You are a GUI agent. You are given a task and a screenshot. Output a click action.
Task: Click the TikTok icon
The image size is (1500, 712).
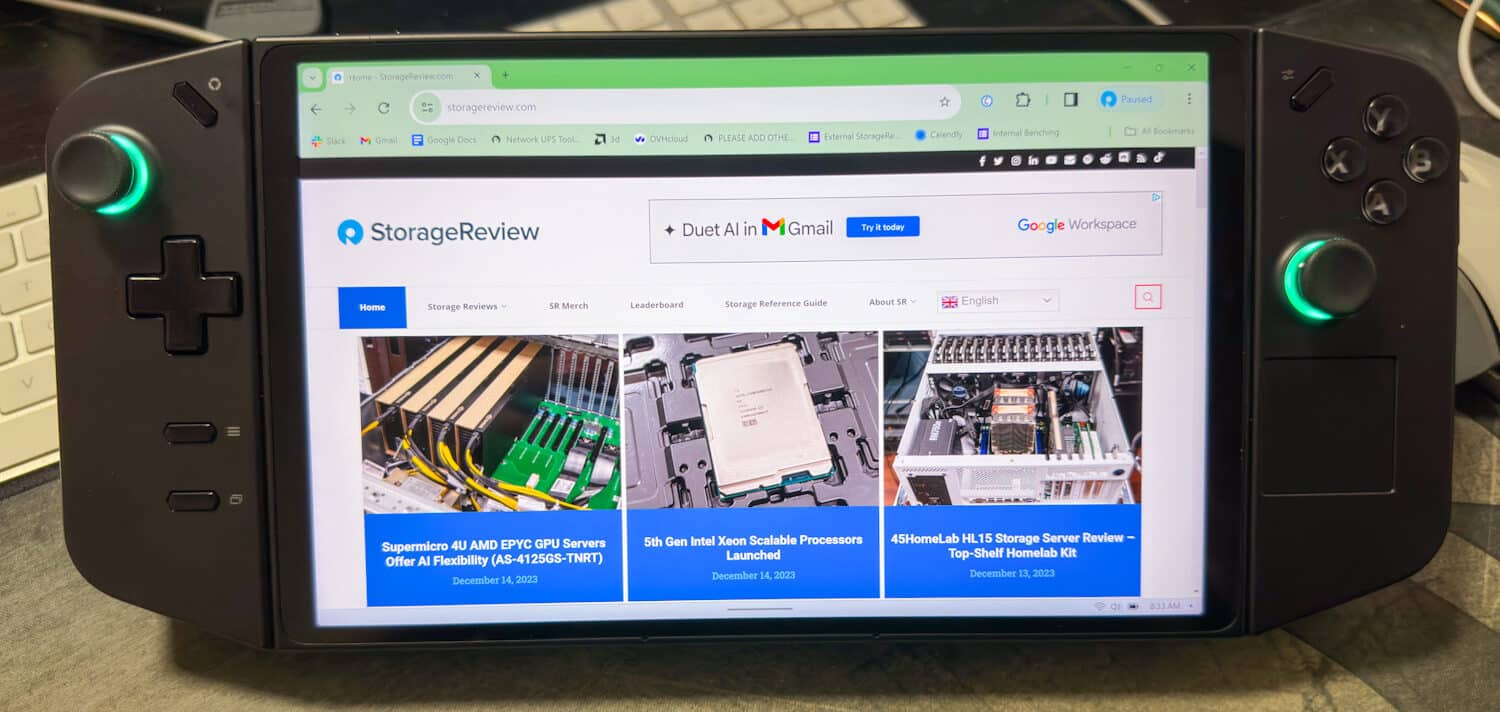coord(1159,157)
